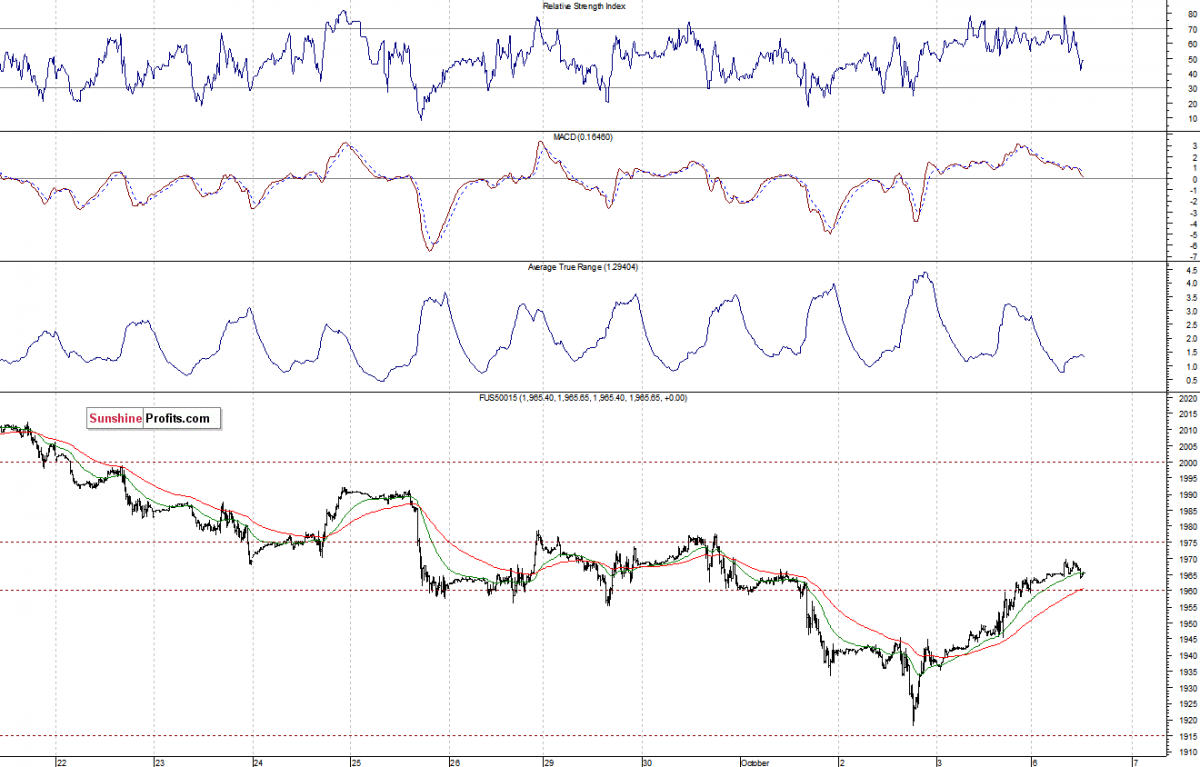Click the 2000 label on the price axis
This screenshot has height=767, width=1200.
1188,463
